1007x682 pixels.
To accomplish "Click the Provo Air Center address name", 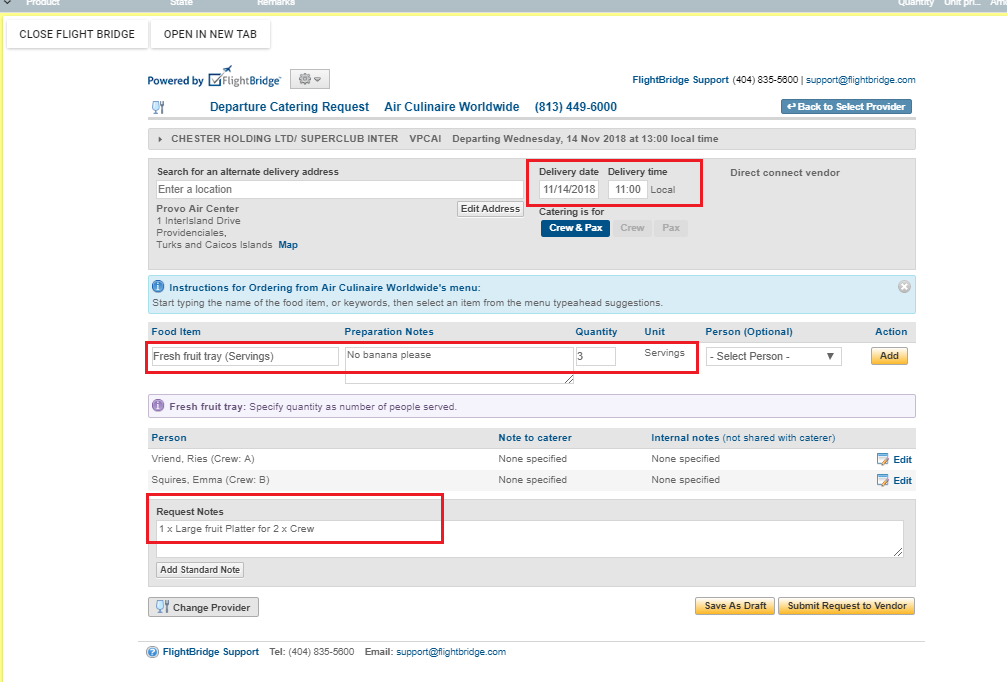I will pos(198,209).
